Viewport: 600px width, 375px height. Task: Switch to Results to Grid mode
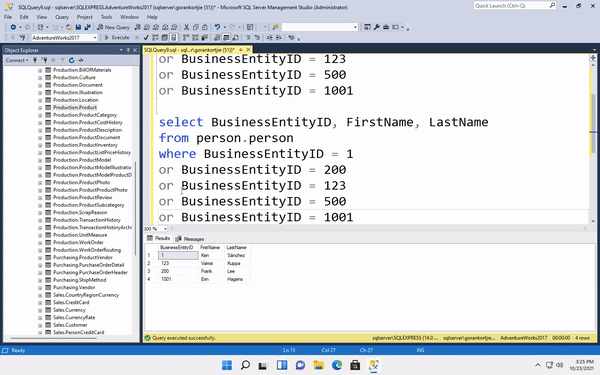pos(226,38)
